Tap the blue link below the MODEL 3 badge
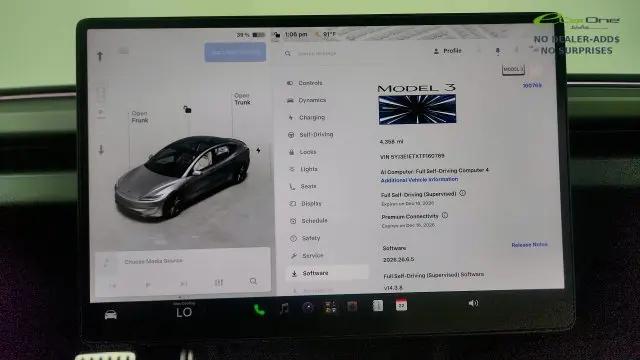Viewport: 640px width, 360px height. click(x=532, y=85)
